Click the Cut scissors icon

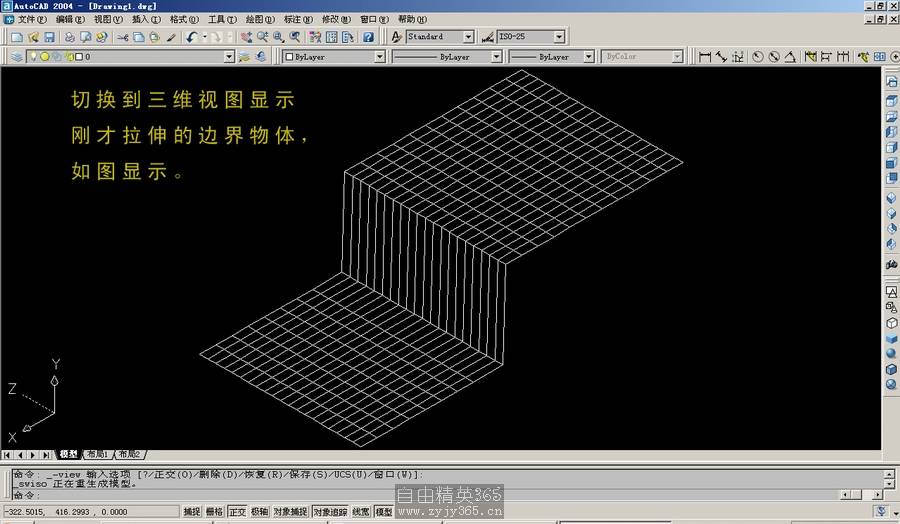[123, 37]
